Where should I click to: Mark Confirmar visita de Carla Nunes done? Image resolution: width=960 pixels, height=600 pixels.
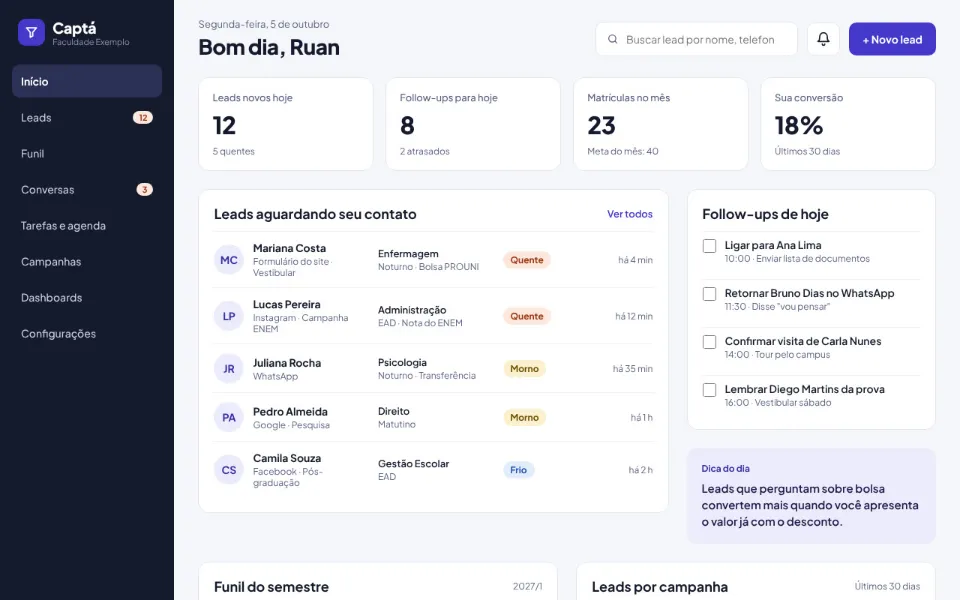709,342
